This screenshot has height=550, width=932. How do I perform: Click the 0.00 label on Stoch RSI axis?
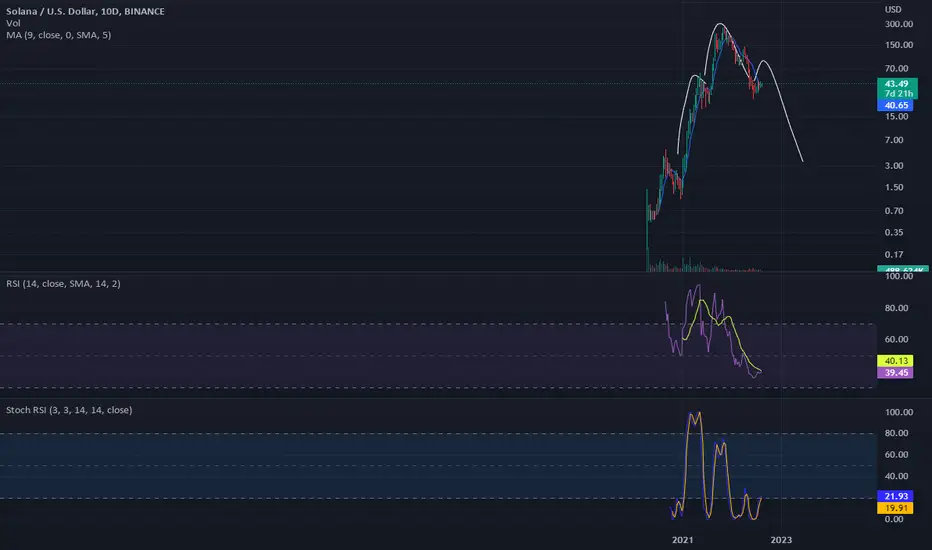point(894,519)
